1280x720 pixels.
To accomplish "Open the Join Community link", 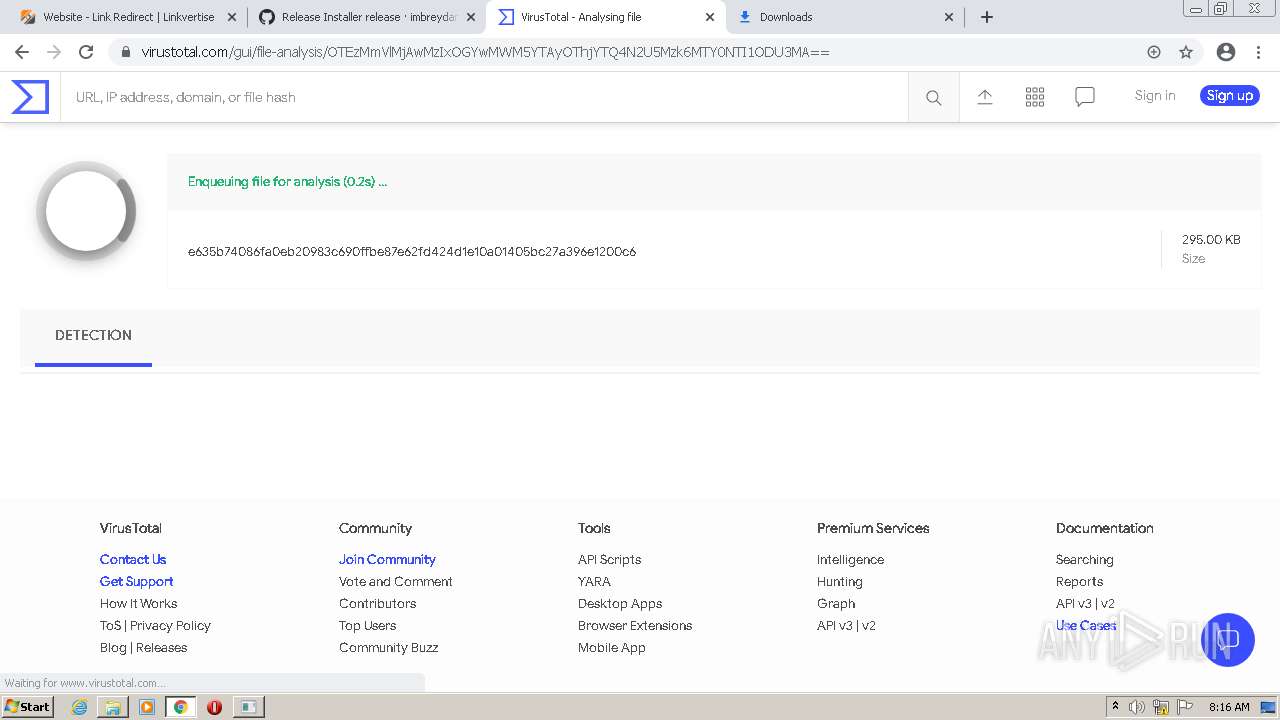I will point(387,559).
